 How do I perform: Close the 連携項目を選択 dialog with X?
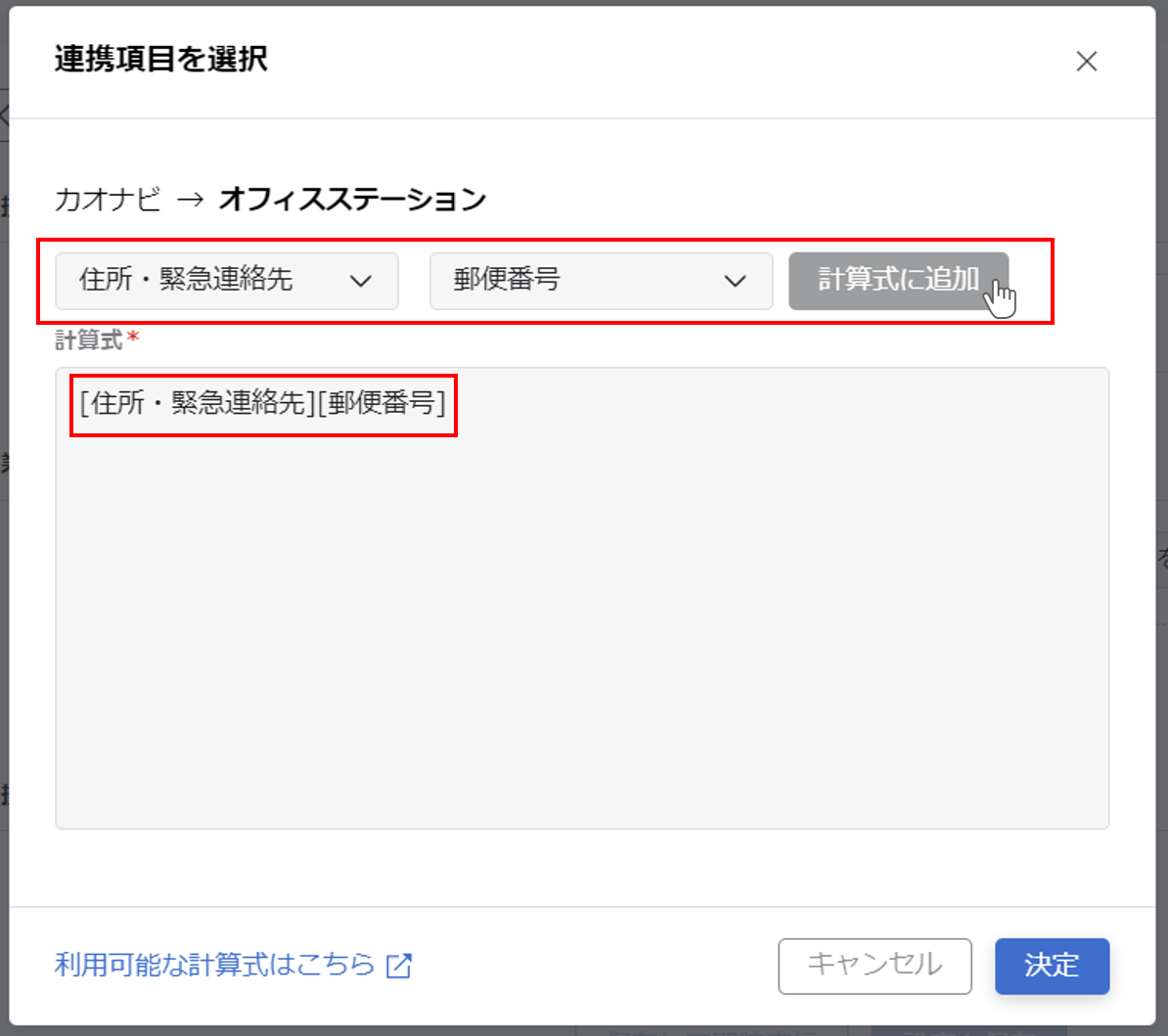pyautogui.click(x=1086, y=62)
